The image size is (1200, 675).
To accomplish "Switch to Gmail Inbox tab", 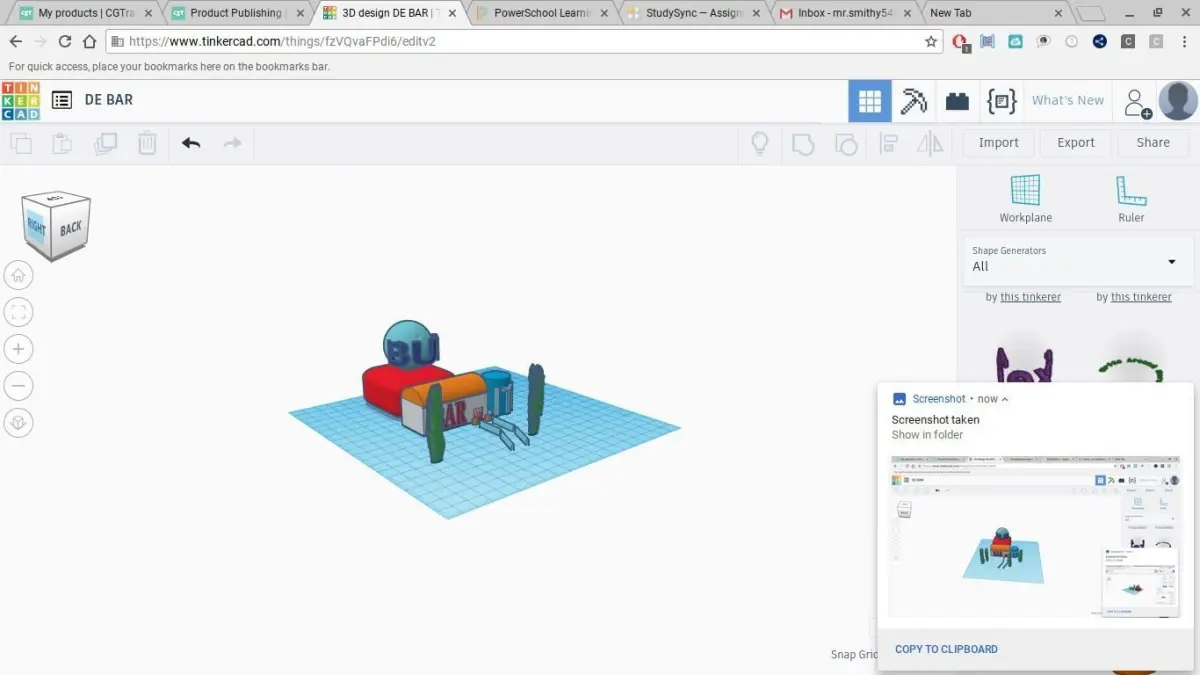I will 844,13.
